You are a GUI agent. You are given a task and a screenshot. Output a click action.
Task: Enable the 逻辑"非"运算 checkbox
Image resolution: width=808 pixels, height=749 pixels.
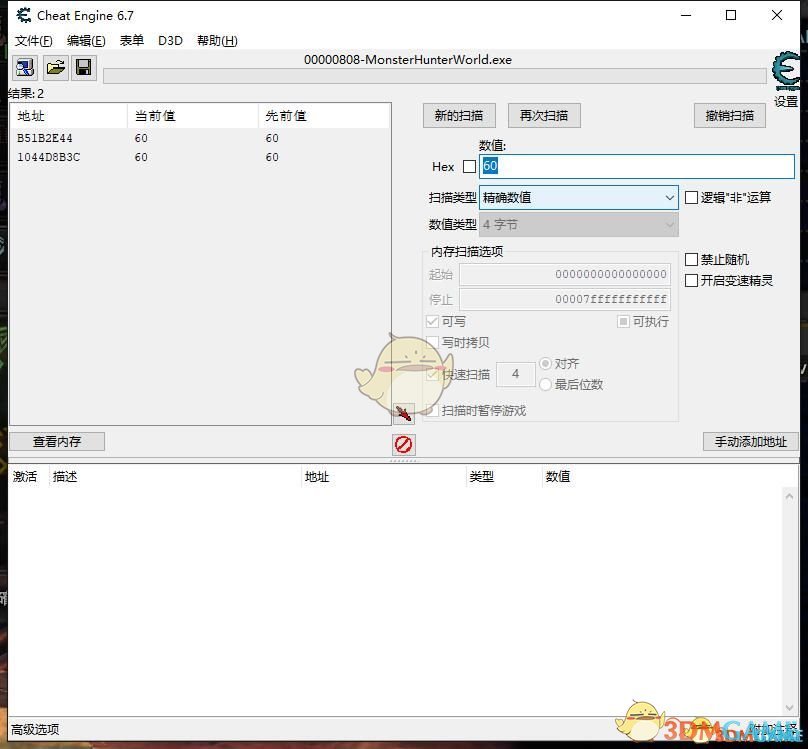click(x=691, y=197)
